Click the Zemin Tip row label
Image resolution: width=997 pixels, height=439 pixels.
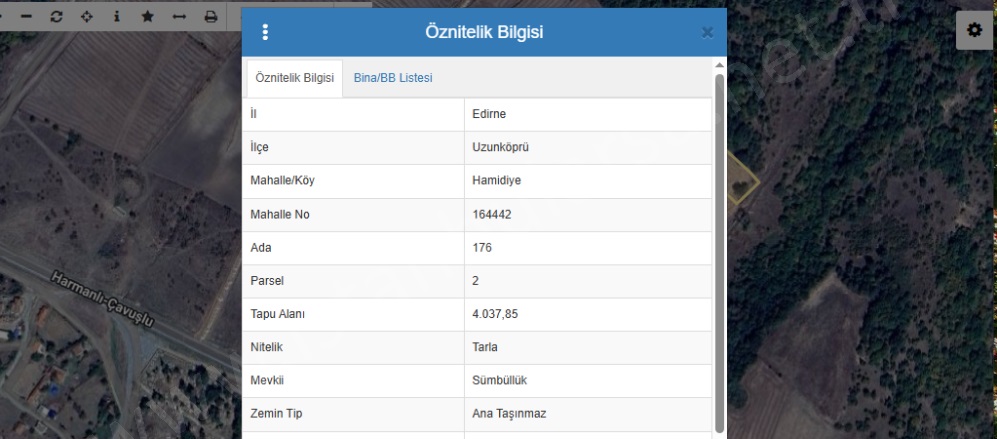[x=276, y=414]
